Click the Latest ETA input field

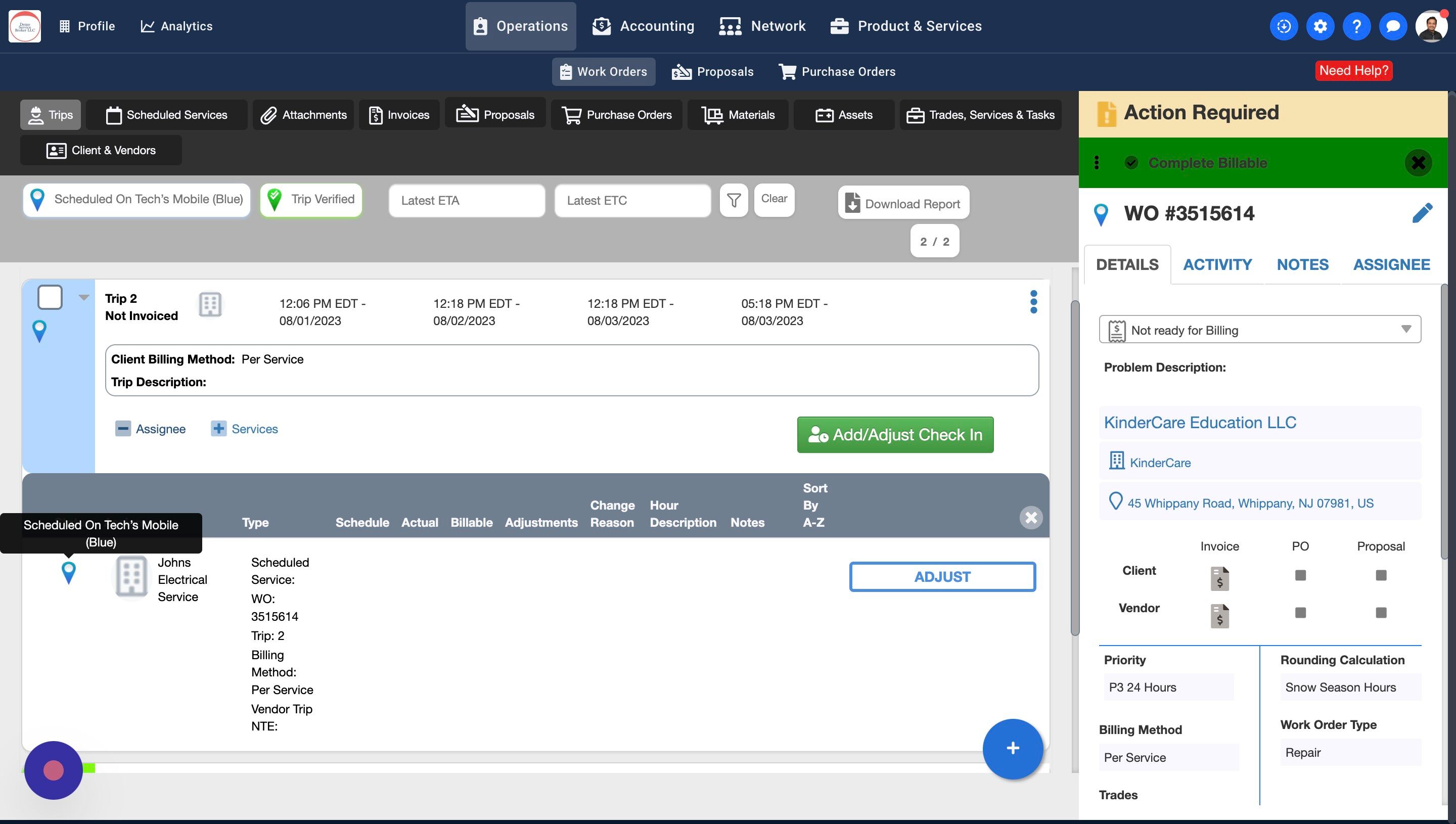tap(466, 200)
